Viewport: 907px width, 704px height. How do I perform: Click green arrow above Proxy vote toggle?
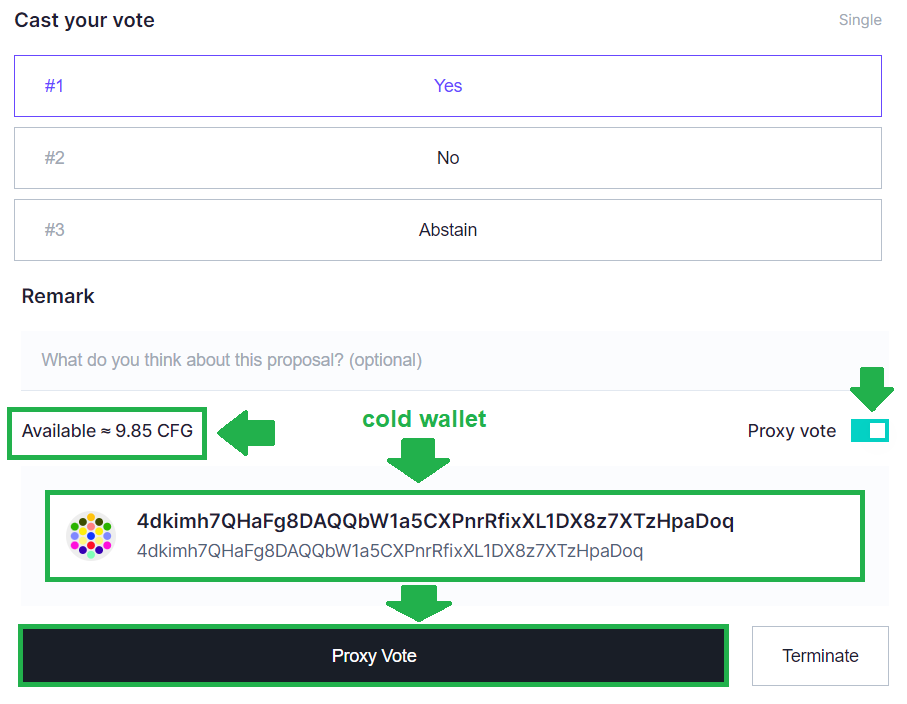871,389
